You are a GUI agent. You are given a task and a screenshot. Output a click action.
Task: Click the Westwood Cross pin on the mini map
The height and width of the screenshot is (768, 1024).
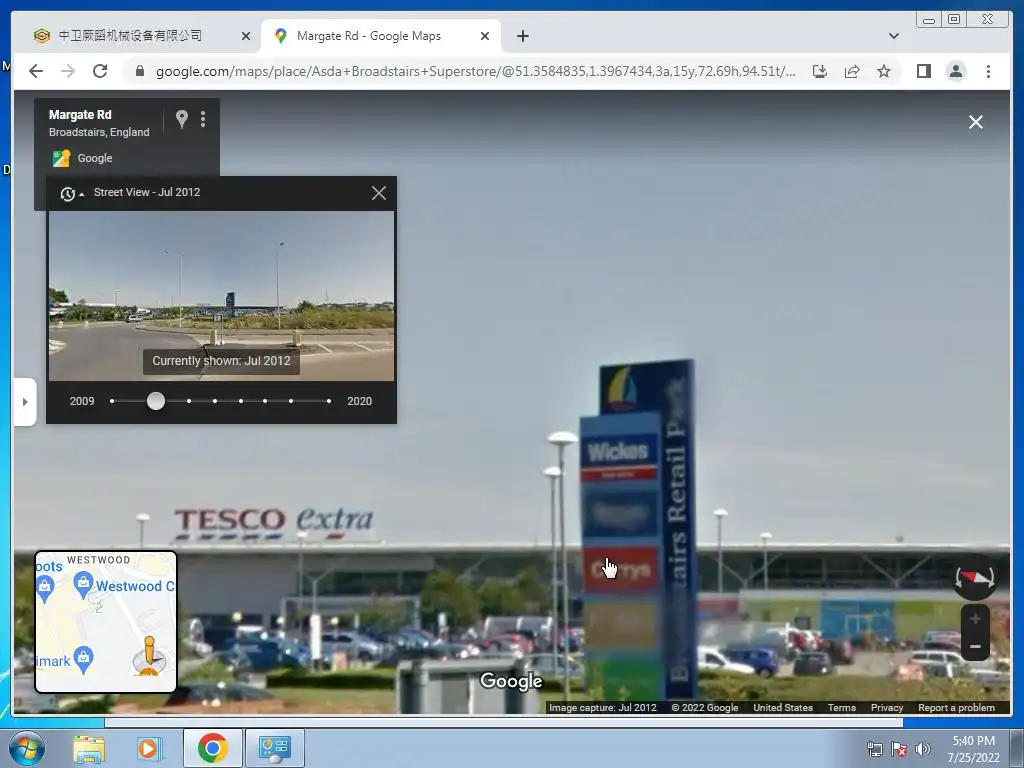[83, 584]
